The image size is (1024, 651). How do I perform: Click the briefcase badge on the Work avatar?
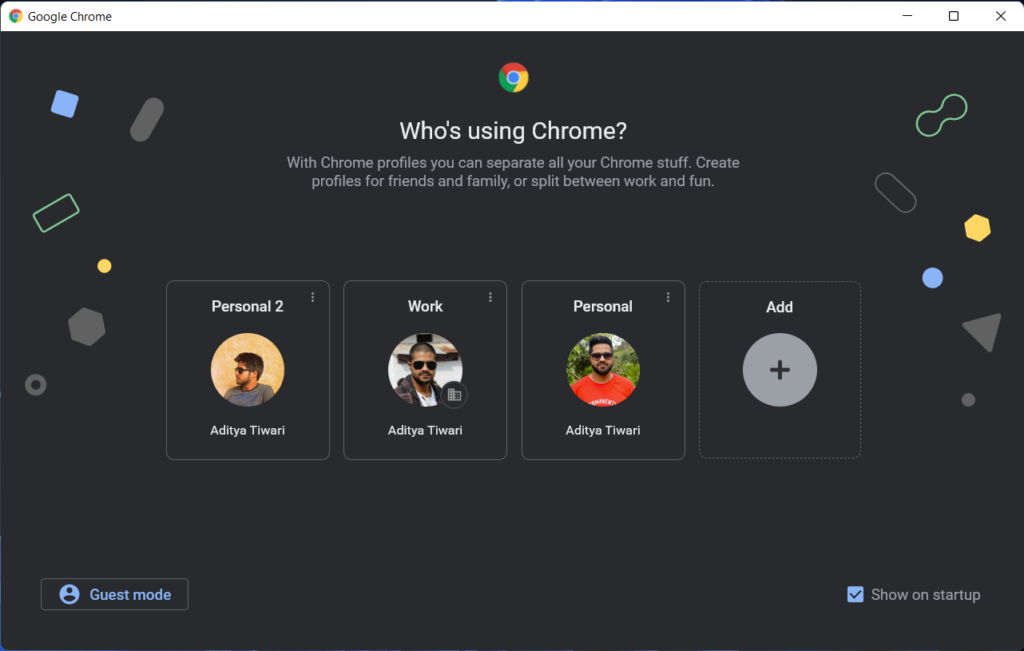[454, 394]
